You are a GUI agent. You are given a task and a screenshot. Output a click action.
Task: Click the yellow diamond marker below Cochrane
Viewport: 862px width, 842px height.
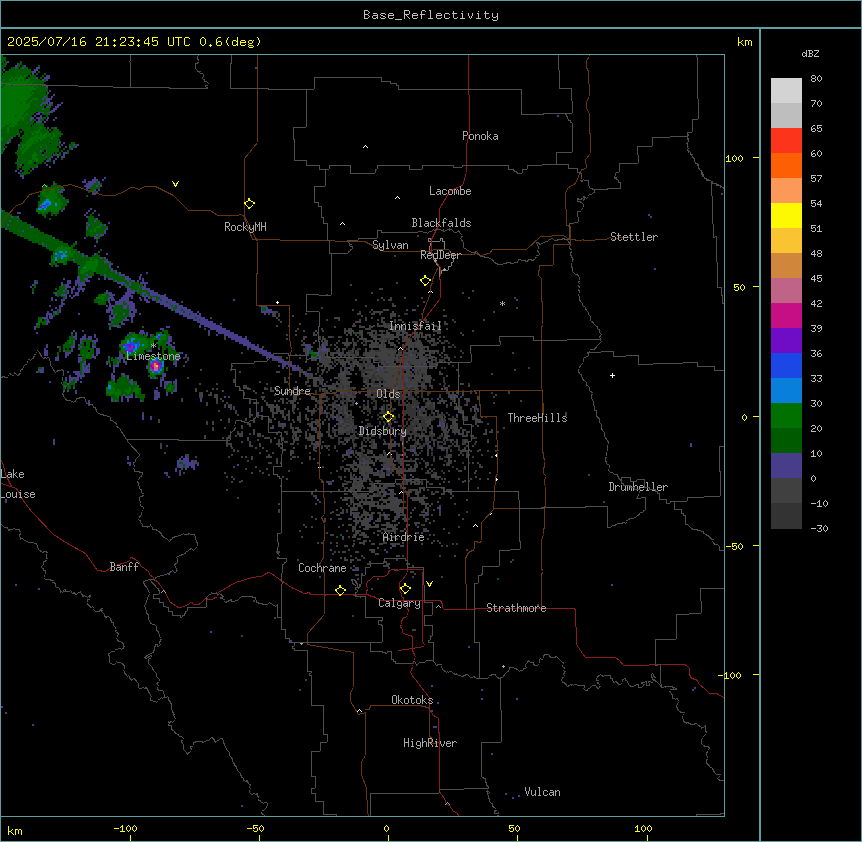340,590
